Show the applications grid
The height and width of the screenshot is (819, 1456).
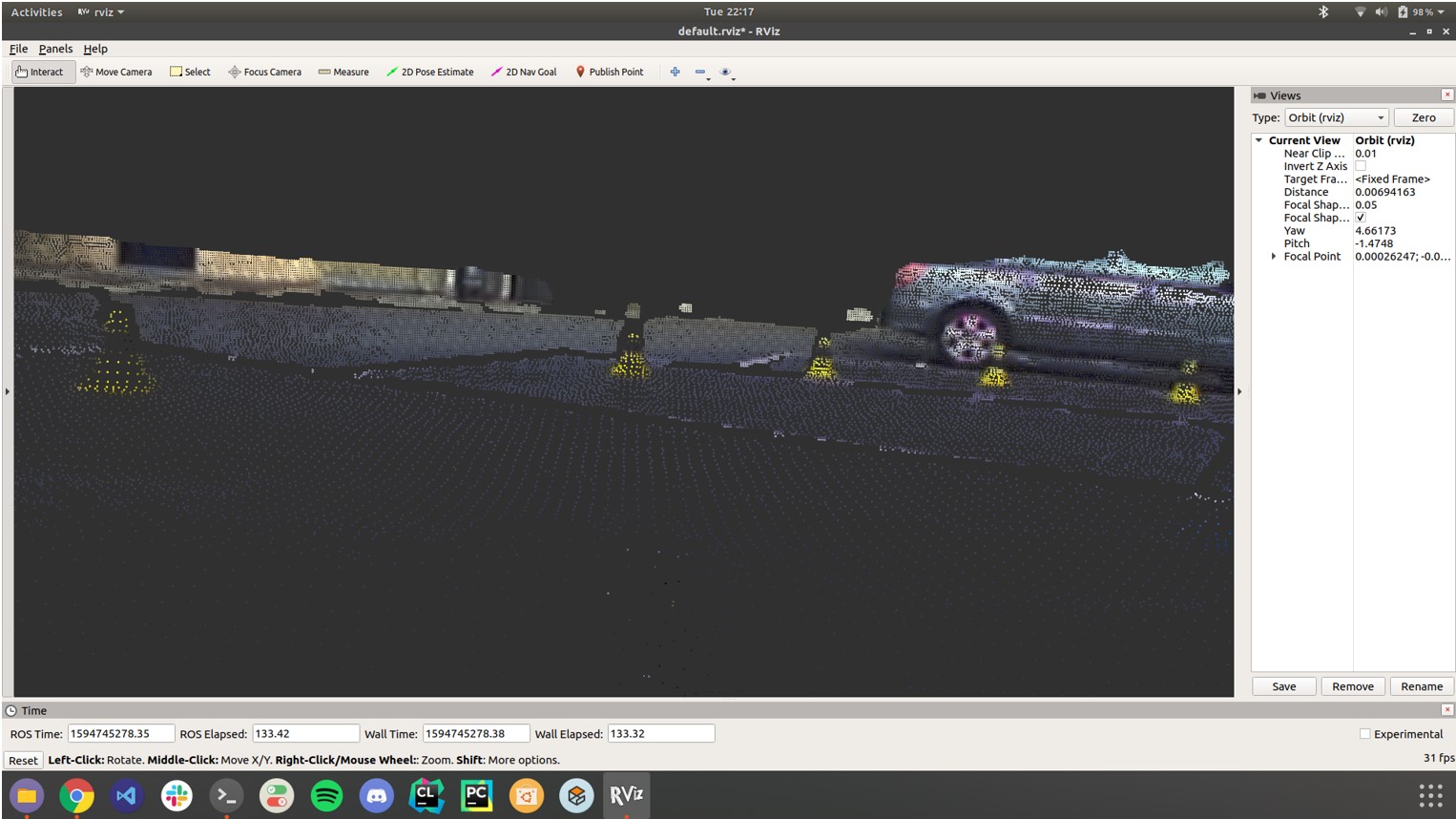point(1430,795)
